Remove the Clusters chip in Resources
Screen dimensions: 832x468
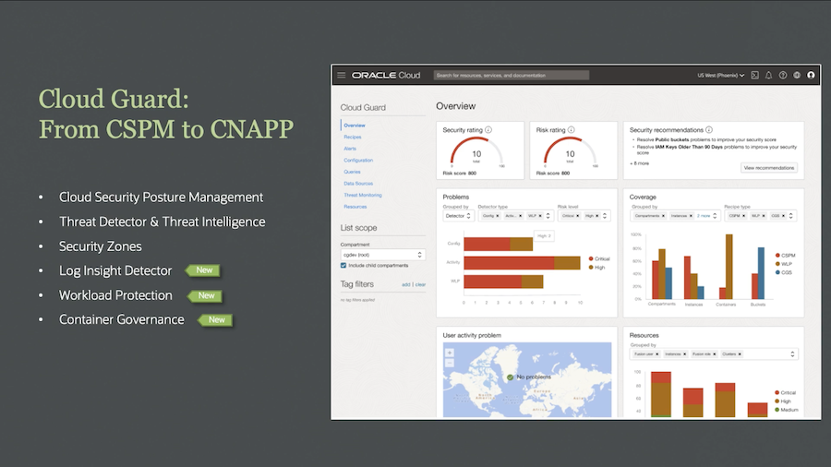point(740,354)
